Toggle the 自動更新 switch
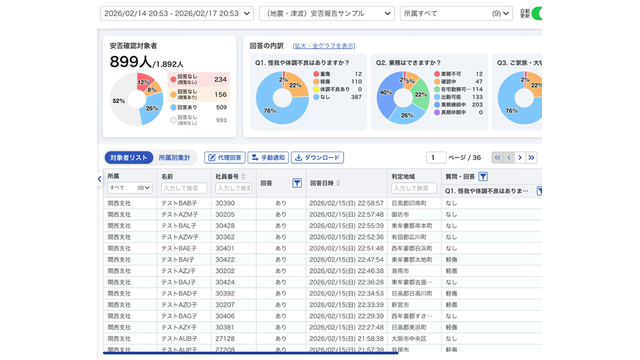Viewport: 640px width, 360px height. coord(537,13)
